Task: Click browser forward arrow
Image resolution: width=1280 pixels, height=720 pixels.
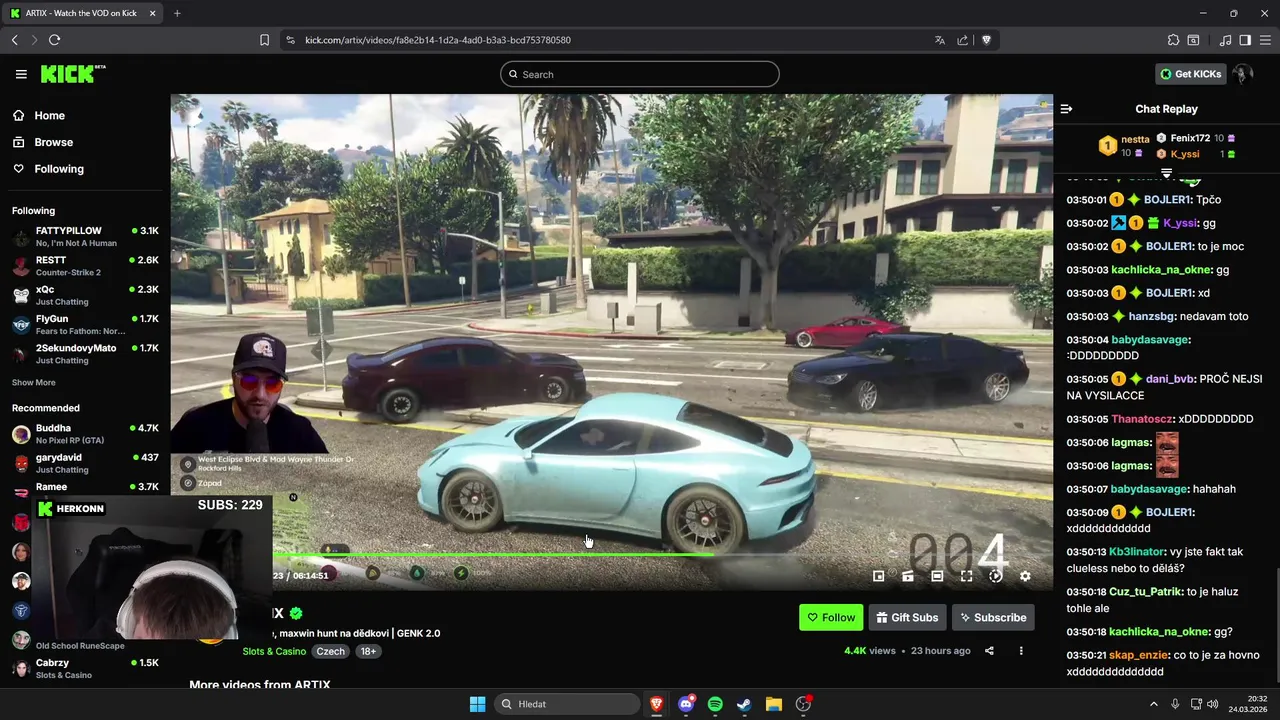Action: pyautogui.click(x=34, y=40)
